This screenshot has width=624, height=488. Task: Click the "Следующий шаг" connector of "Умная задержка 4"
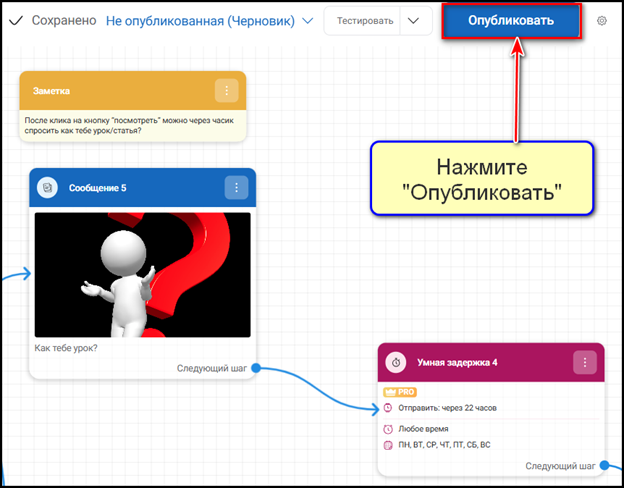pos(604,466)
